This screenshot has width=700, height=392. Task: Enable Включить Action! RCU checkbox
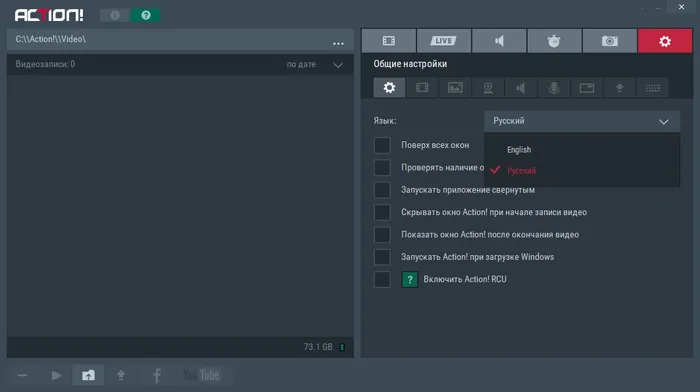(382, 279)
